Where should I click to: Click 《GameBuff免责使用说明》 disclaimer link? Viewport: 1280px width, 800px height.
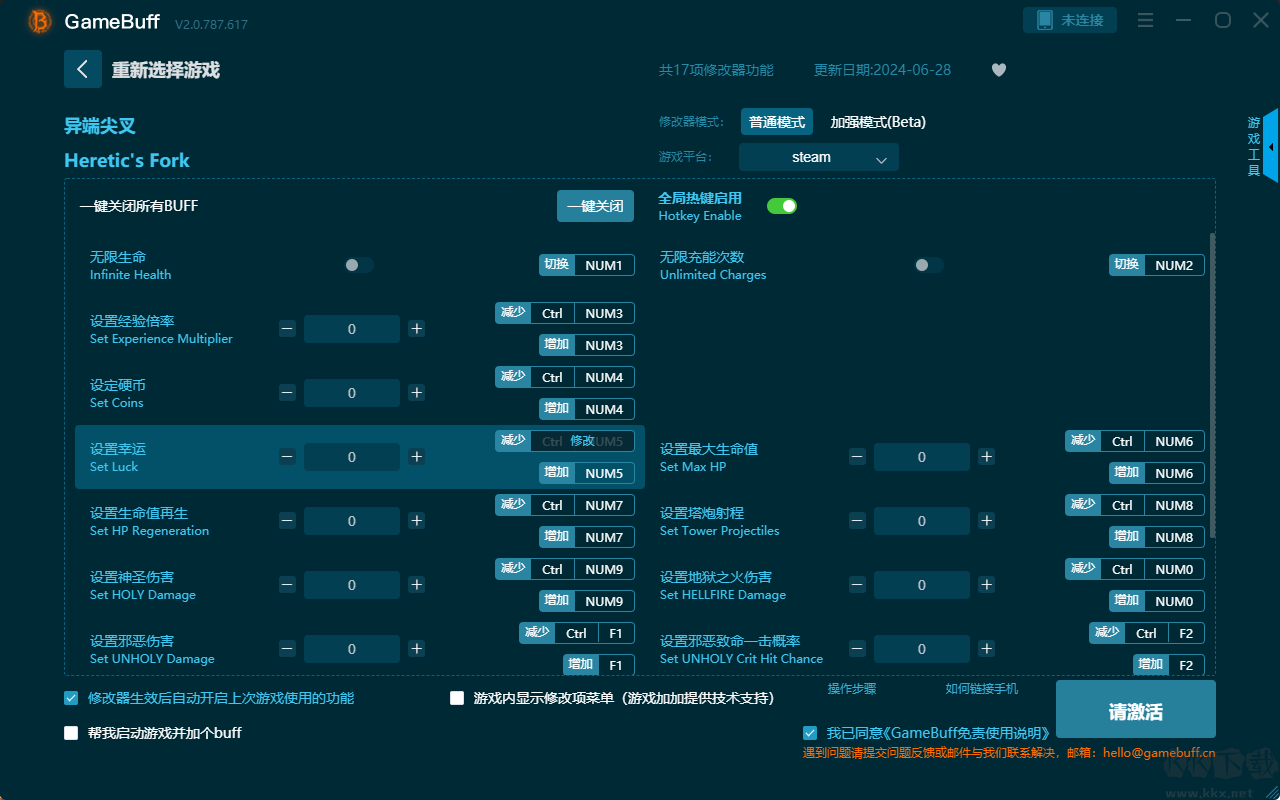pos(965,733)
